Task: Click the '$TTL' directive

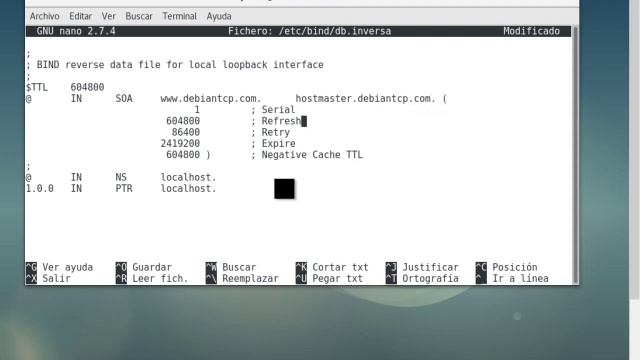Action: (x=37, y=87)
